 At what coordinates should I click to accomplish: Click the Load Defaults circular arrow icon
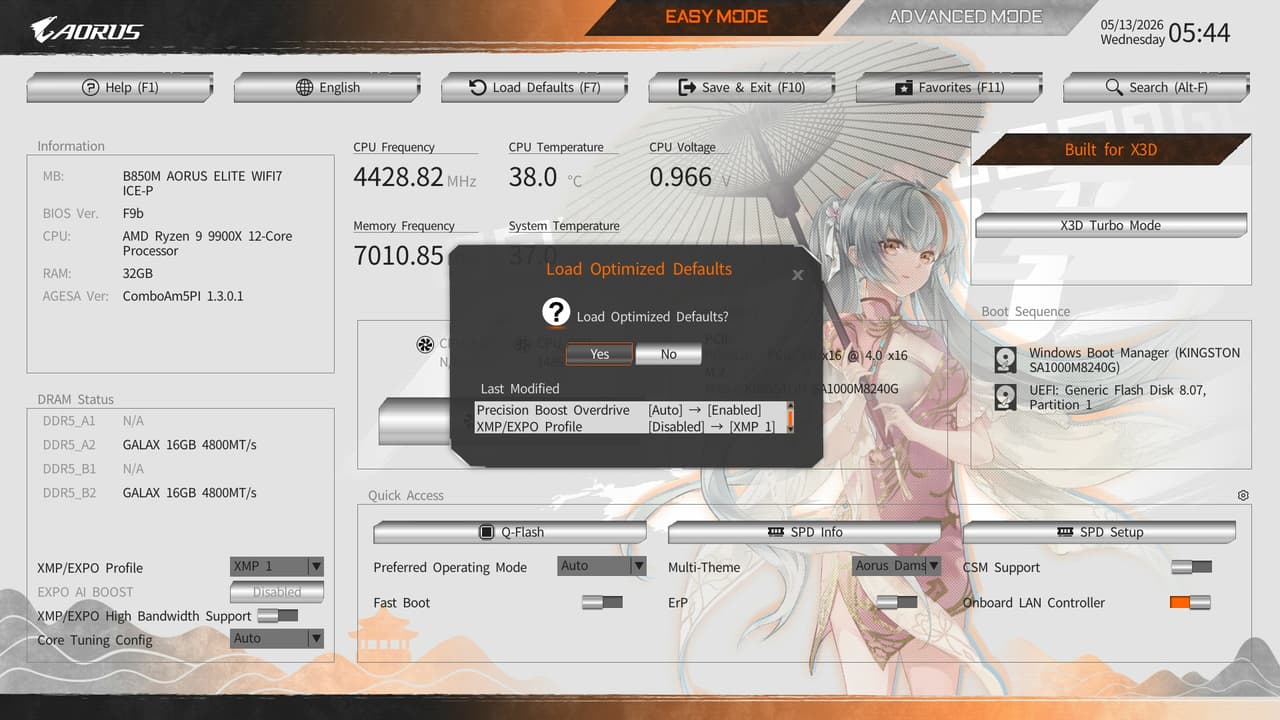tap(478, 88)
